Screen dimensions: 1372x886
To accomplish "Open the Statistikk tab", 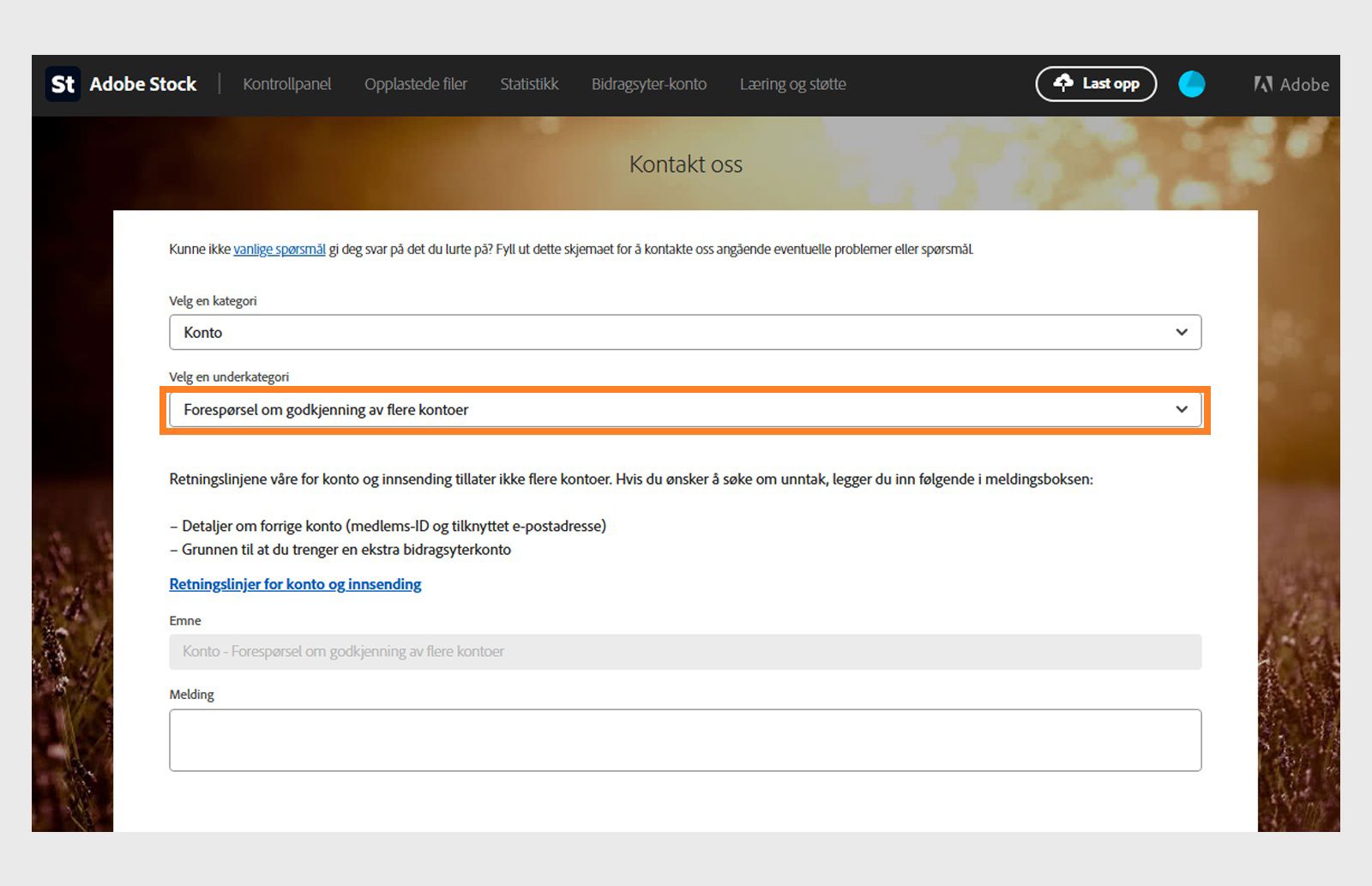I will (529, 84).
